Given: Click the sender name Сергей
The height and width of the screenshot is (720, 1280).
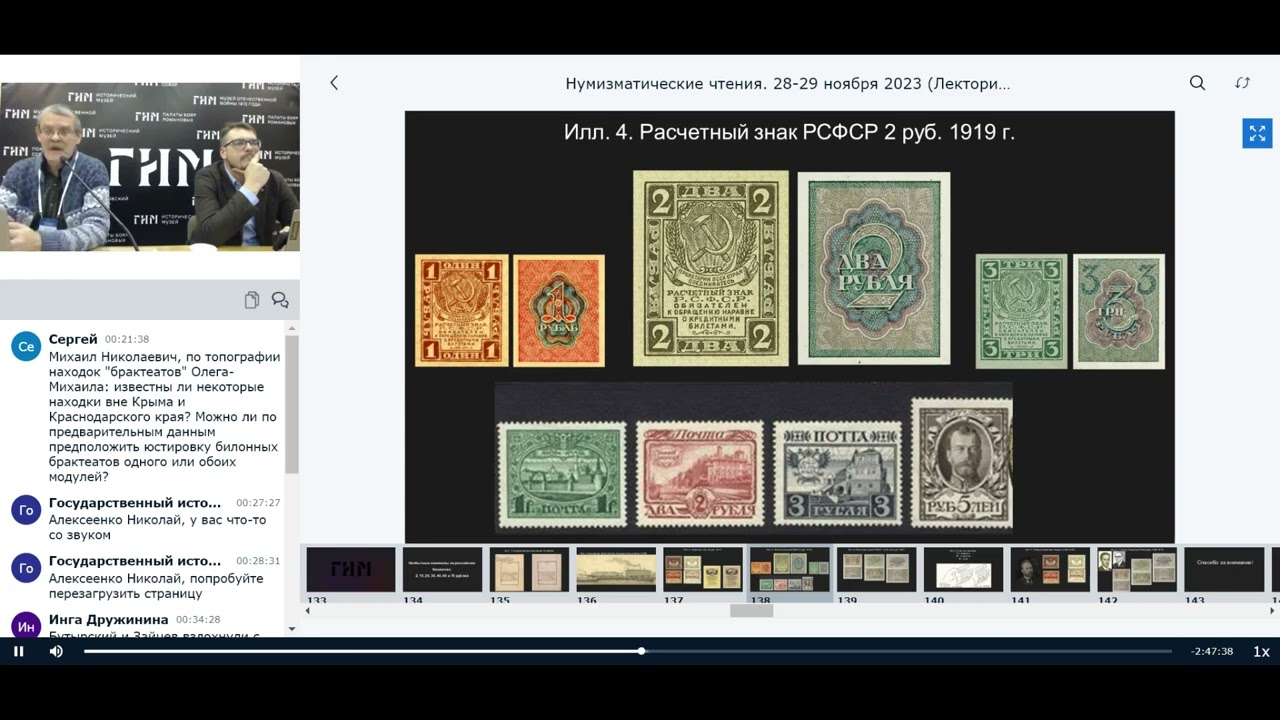Looking at the screenshot, I should 73,339.
